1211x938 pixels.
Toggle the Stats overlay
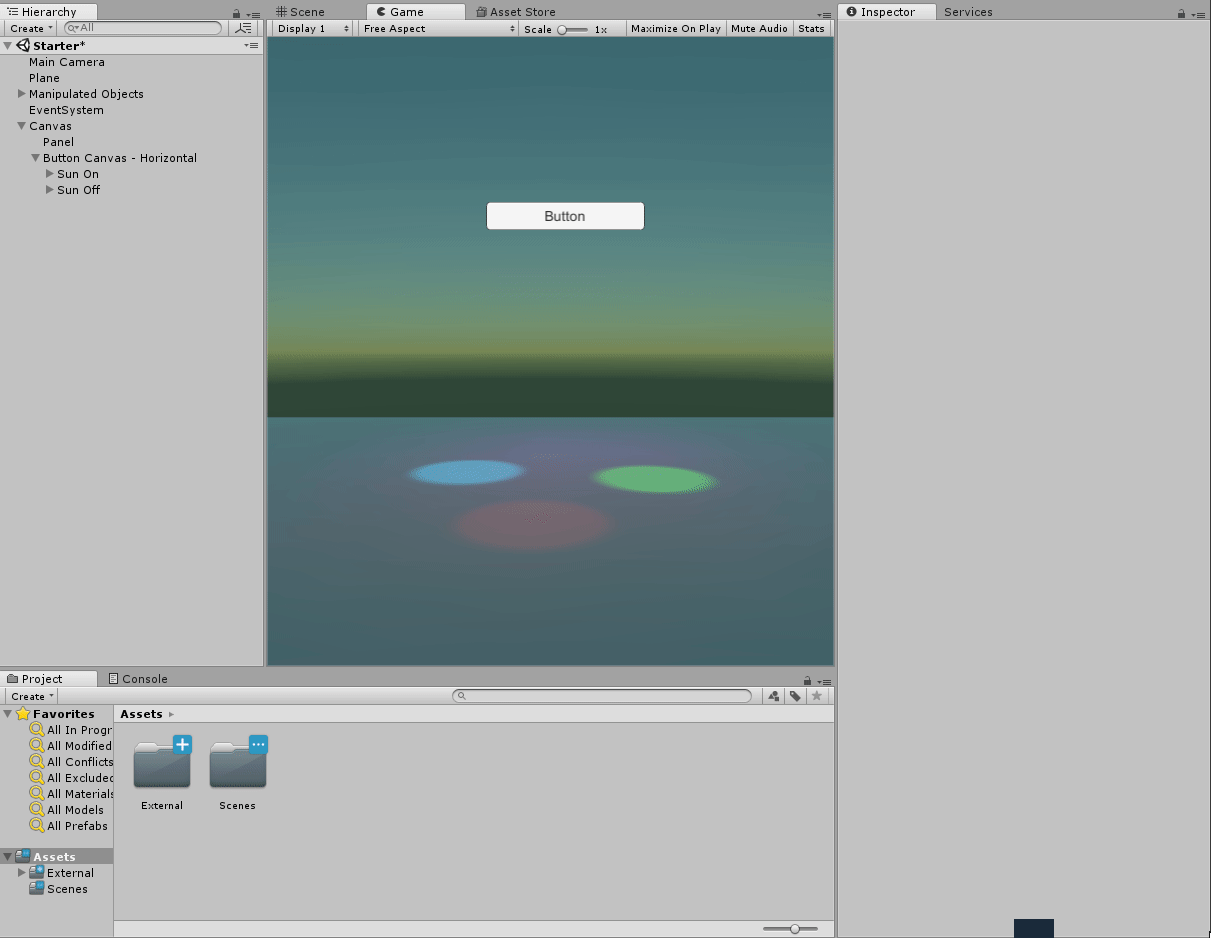pyautogui.click(x=811, y=29)
